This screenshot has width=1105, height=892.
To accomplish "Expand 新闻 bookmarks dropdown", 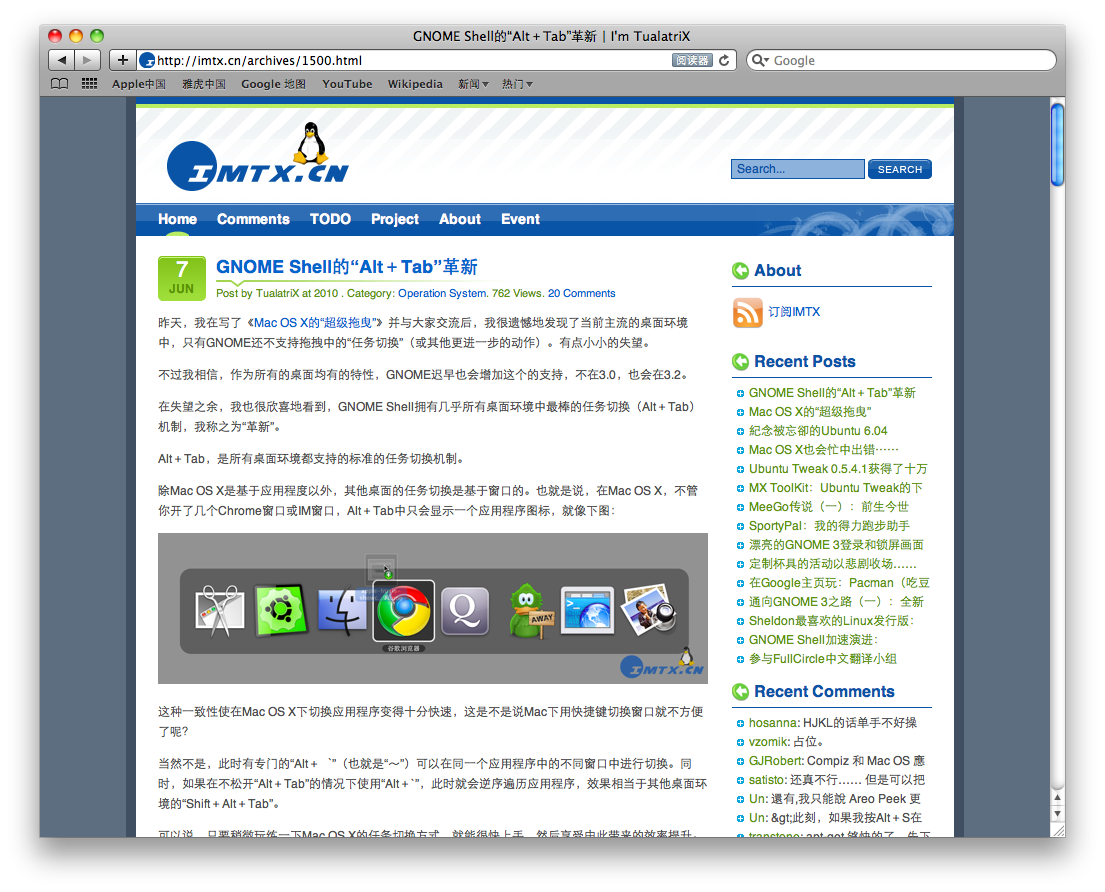I will [x=473, y=84].
